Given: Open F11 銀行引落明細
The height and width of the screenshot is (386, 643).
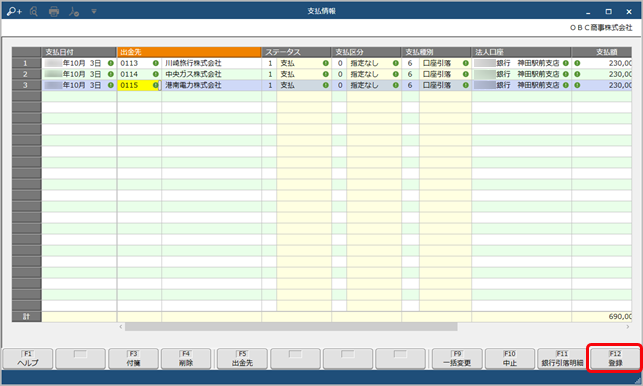Looking at the screenshot, I should coord(562,359).
